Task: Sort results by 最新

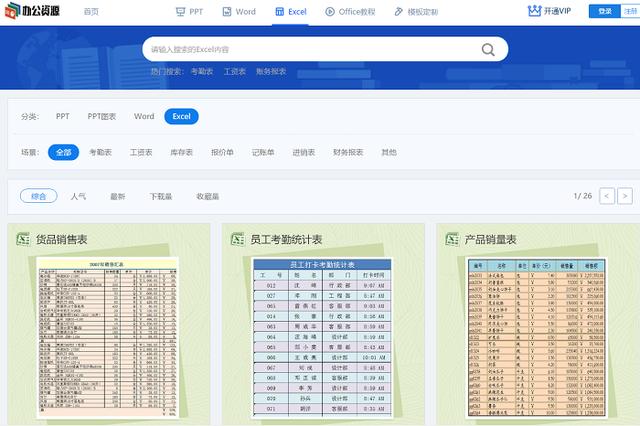Action: [118, 196]
